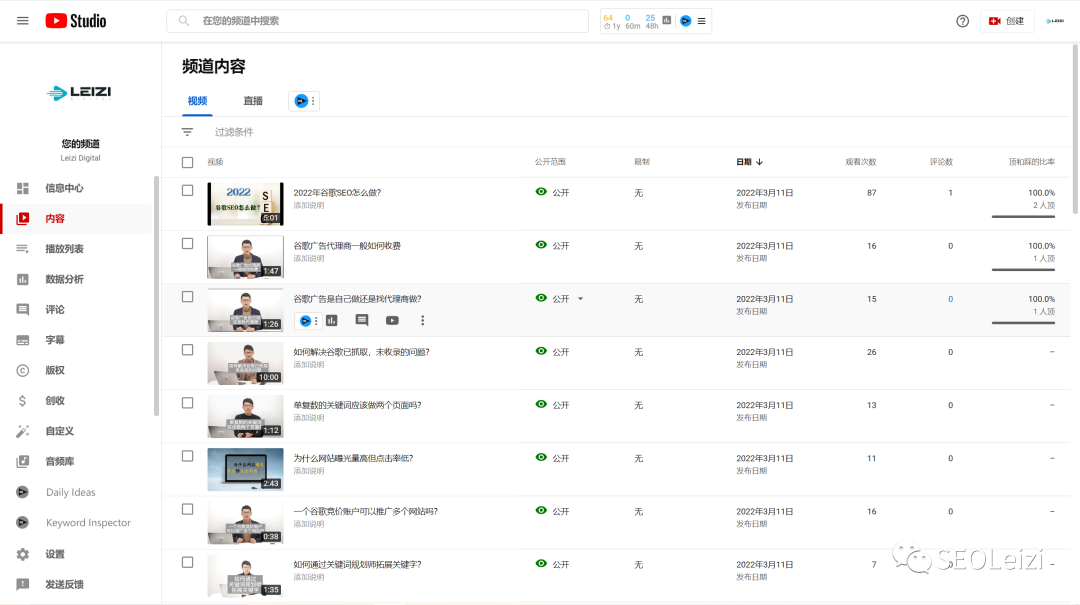Select checkbox for 一个谷歌竞价账户 video
The width and height of the screenshot is (1080, 605).
(187, 509)
